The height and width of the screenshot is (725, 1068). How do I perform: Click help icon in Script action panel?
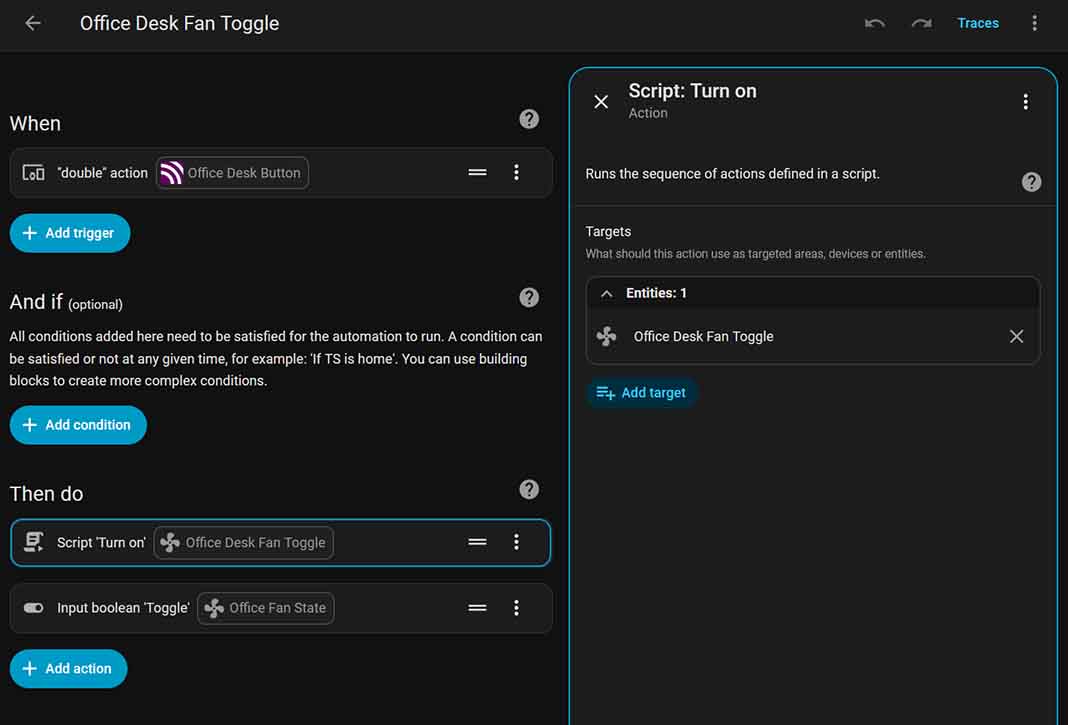(1031, 182)
